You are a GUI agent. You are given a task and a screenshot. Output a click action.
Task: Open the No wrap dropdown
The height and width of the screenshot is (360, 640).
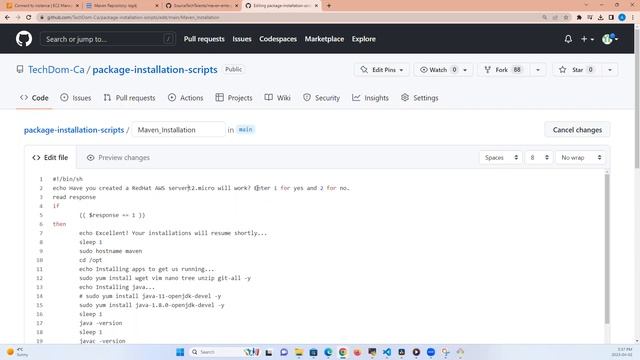[x=581, y=158]
